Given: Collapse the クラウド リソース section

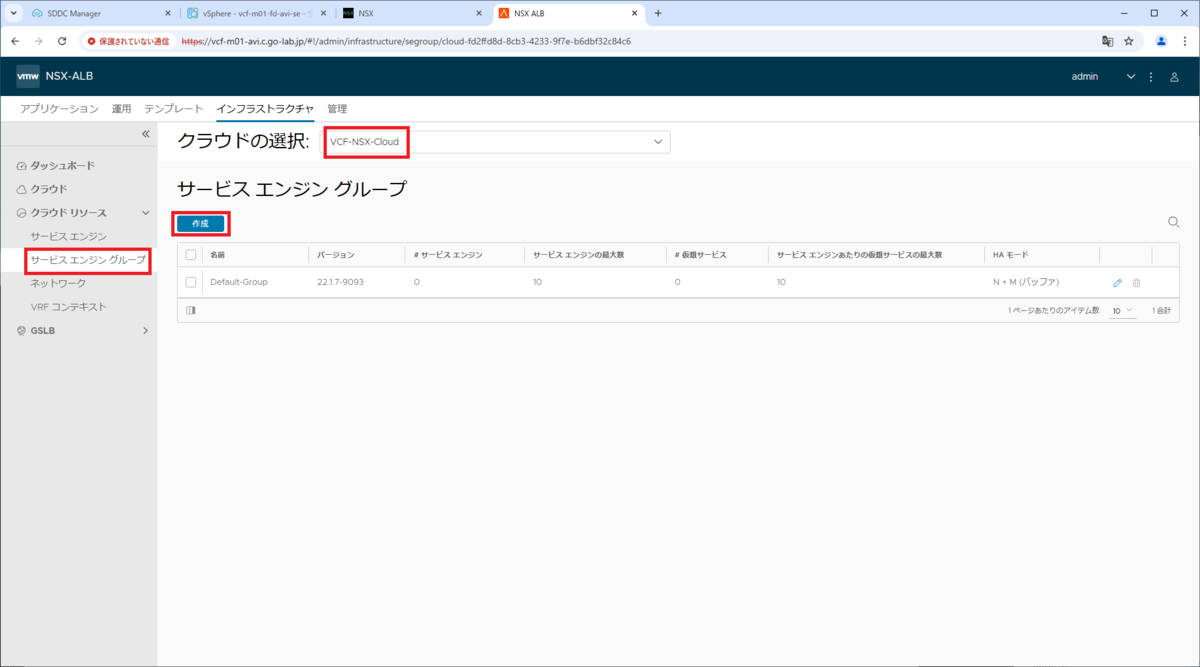Looking at the screenshot, I should tap(145, 213).
